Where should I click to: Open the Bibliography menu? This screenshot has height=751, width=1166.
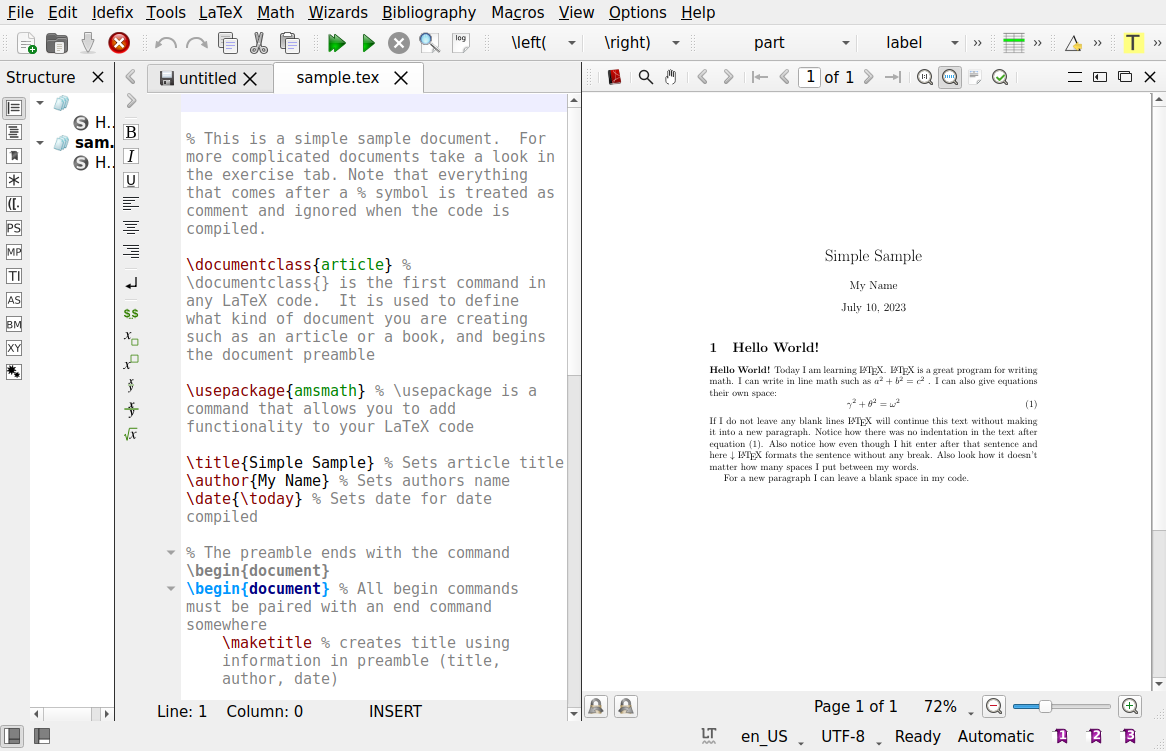pos(429,13)
